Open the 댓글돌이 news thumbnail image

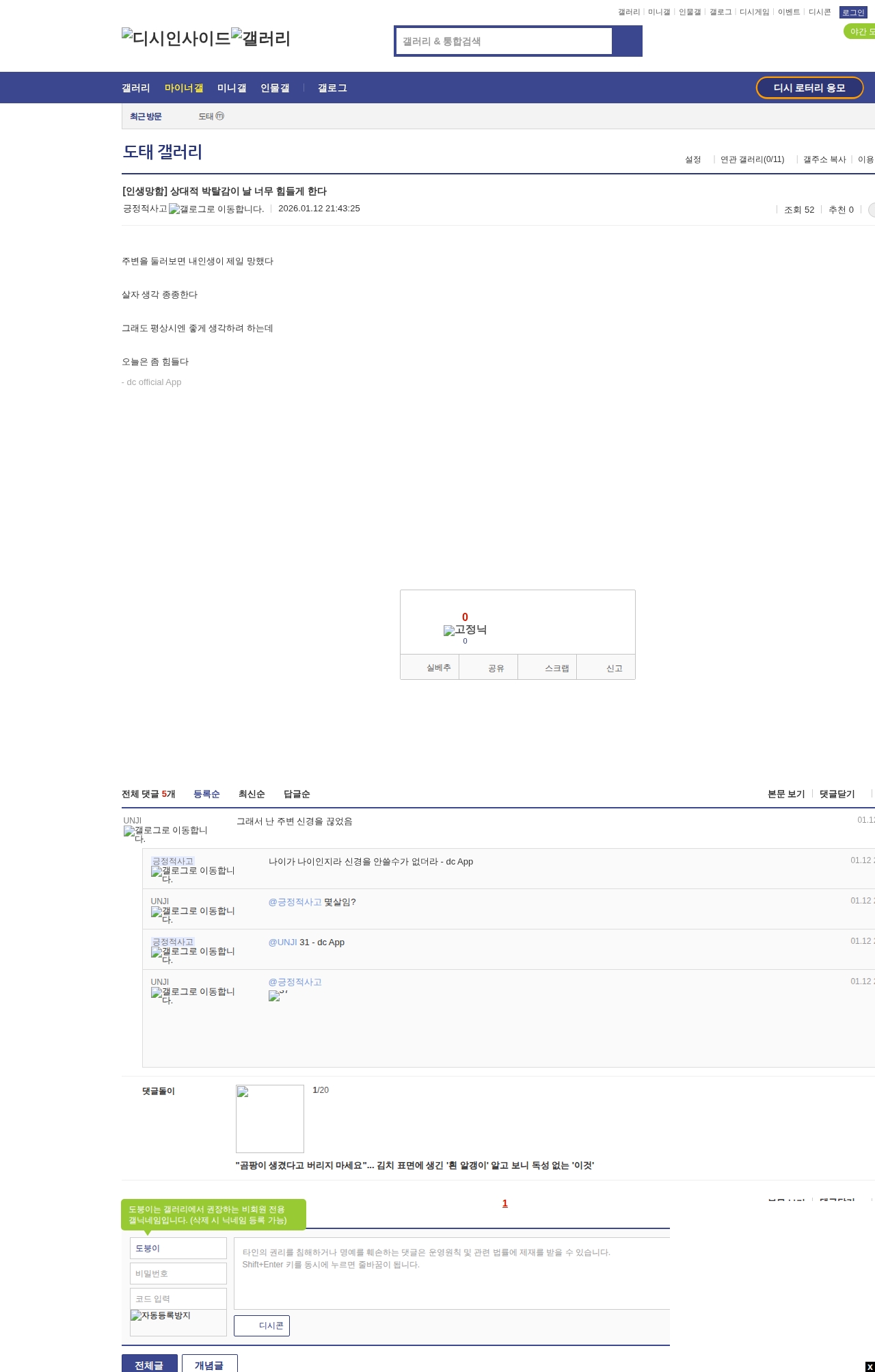pos(270,1119)
